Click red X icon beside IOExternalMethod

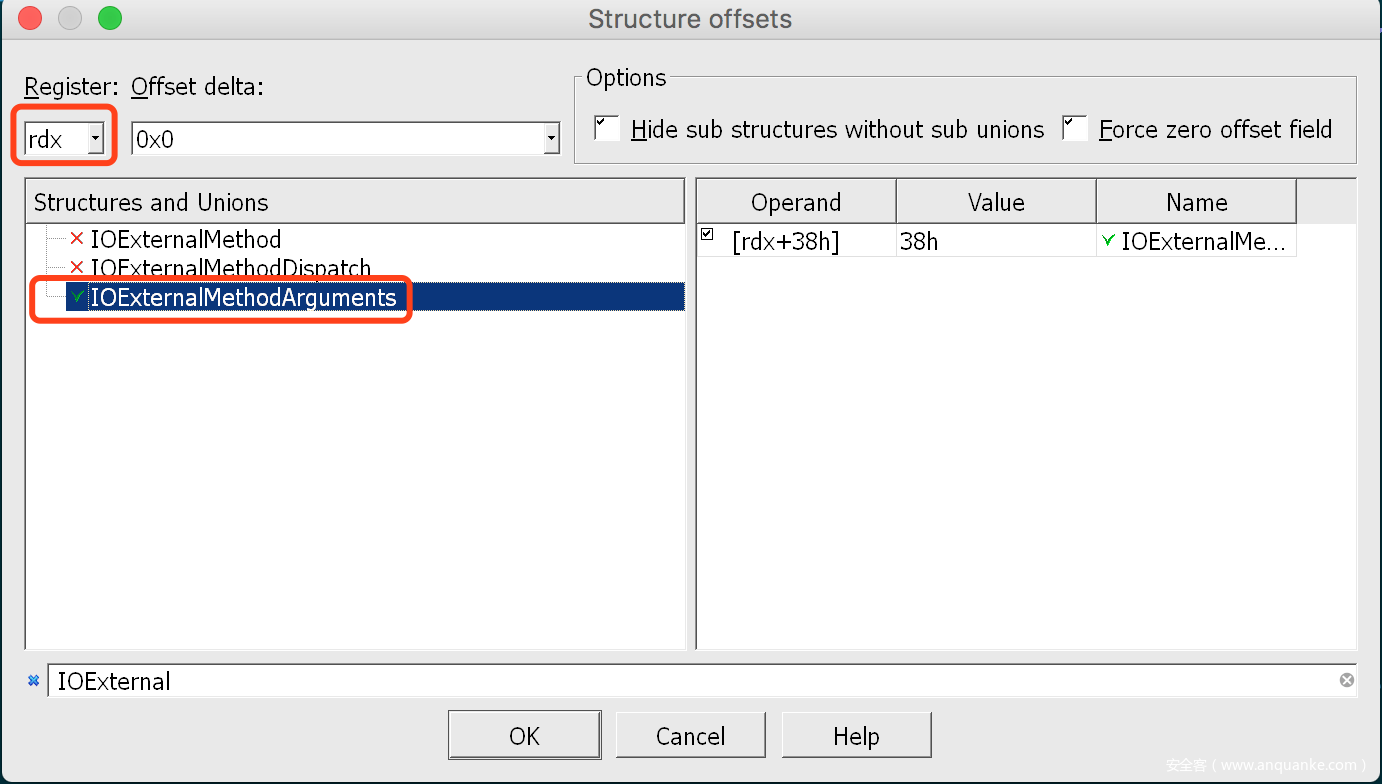pos(77,239)
